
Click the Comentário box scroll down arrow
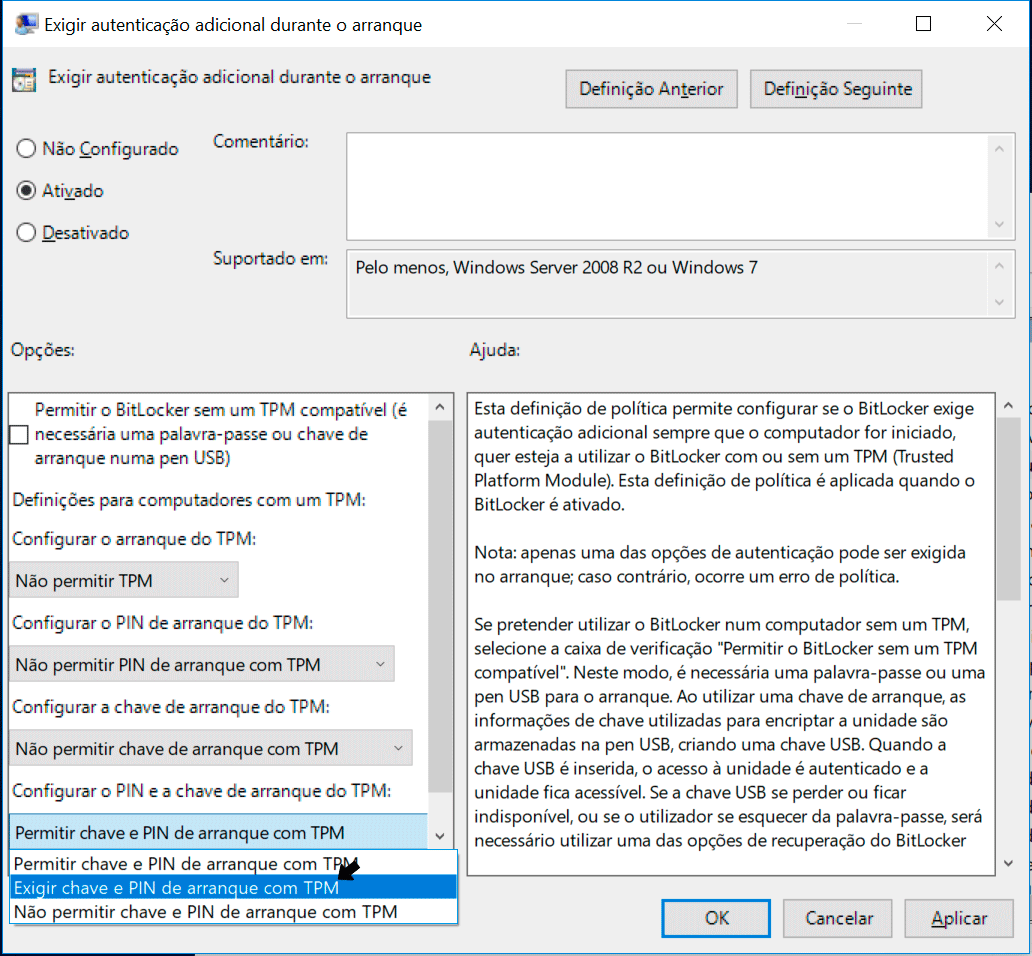pyautogui.click(x=999, y=224)
